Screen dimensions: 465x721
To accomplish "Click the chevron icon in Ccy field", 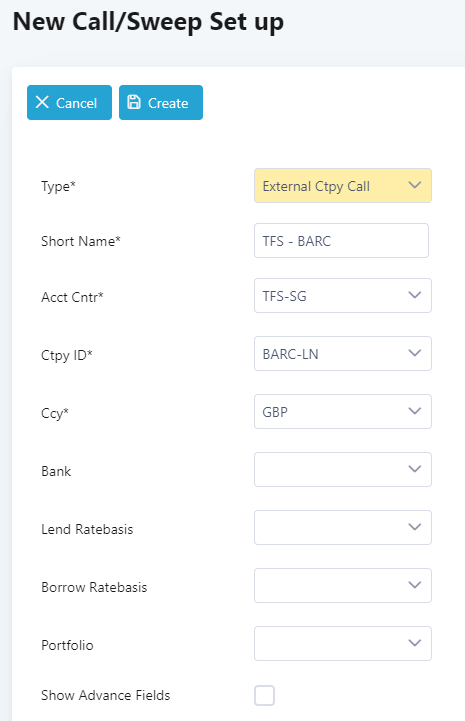I will (414, 411).
